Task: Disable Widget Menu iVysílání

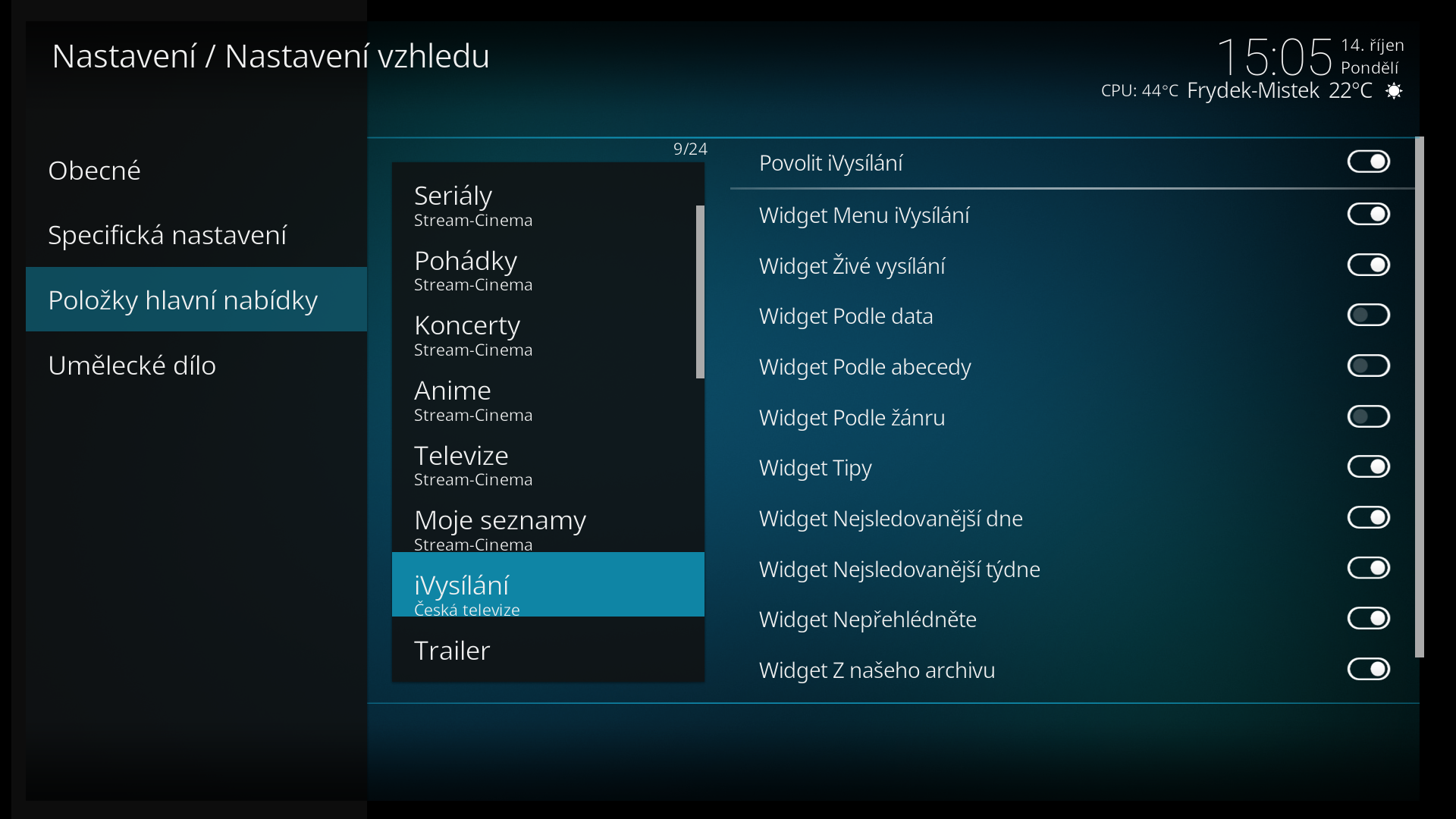Action: 1368,214
